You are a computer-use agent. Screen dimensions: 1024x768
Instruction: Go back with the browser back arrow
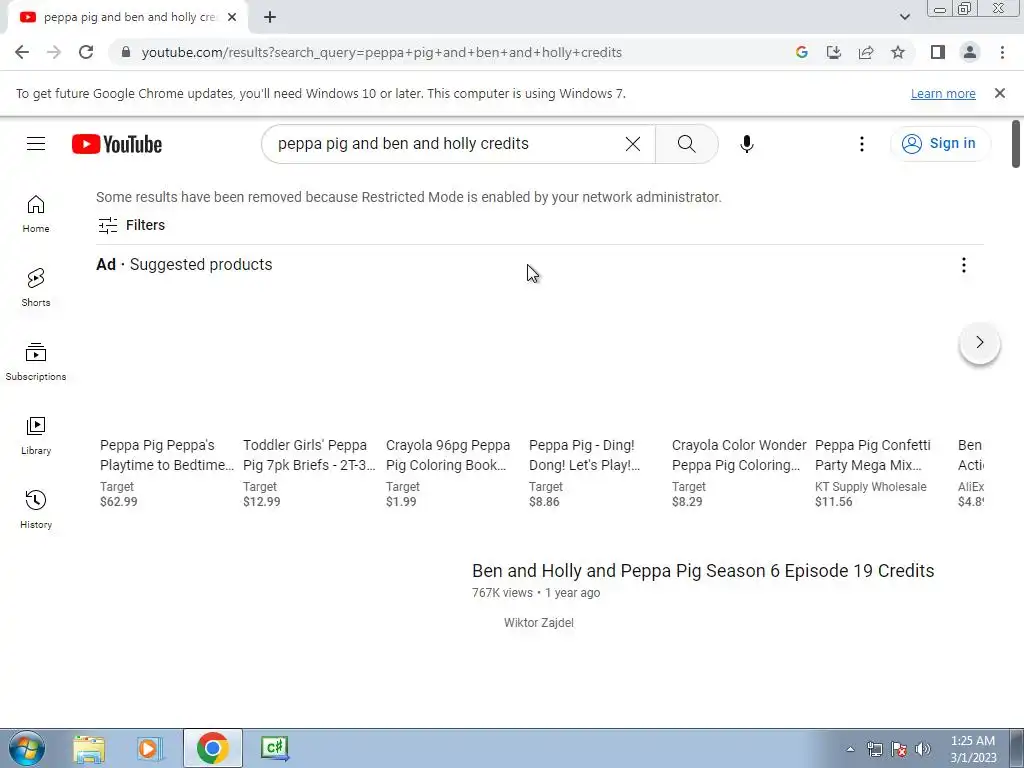click(x=22, y=52)
